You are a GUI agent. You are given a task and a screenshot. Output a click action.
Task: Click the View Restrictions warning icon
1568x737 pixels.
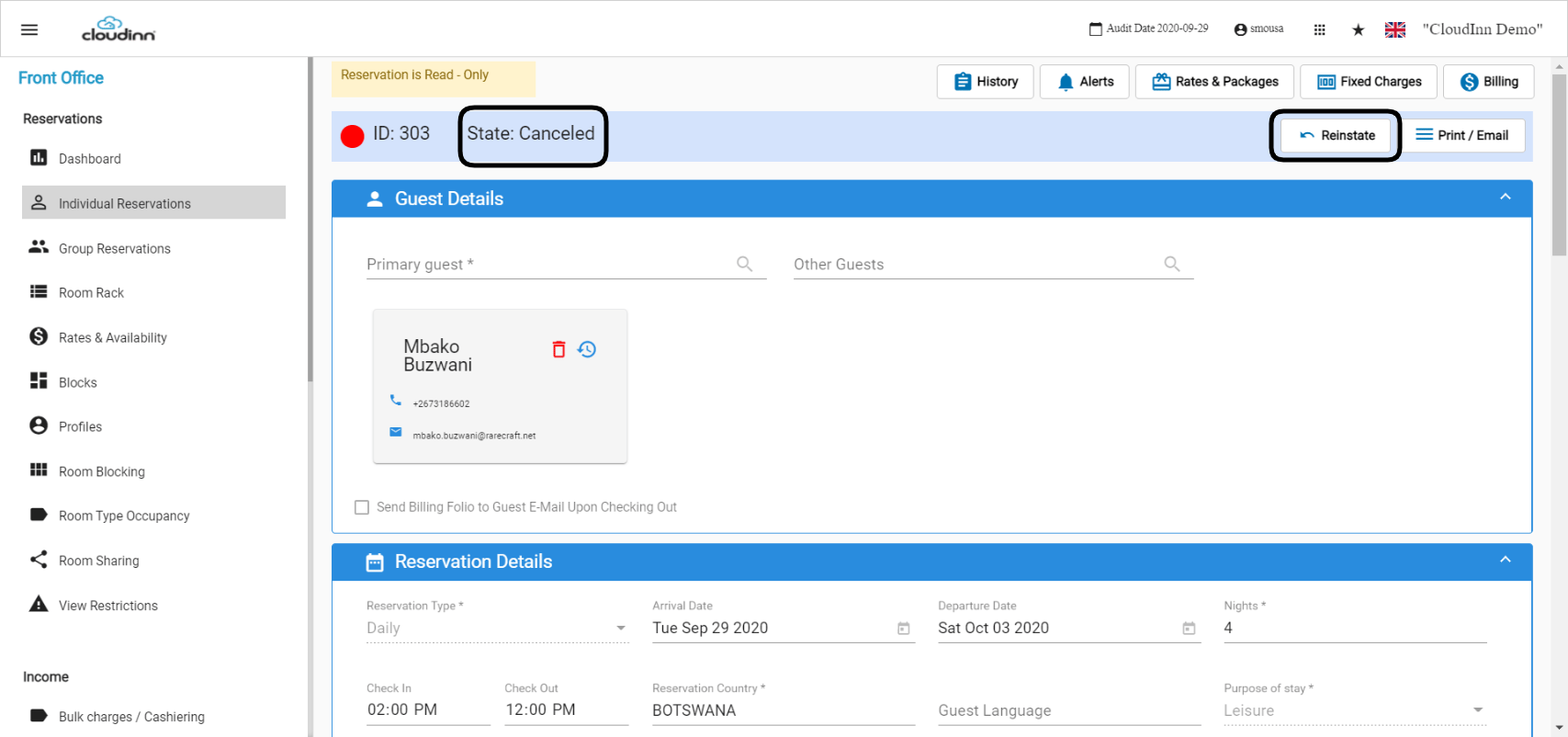point(39,604)
